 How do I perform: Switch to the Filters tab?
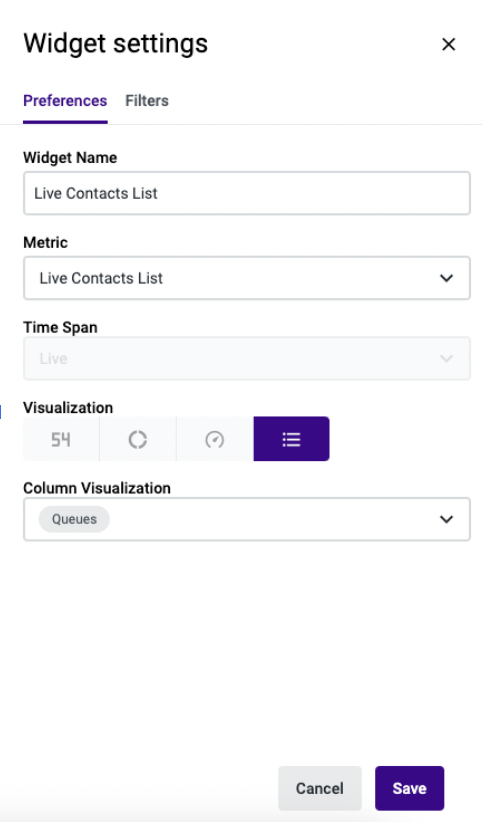coord(147,101)
